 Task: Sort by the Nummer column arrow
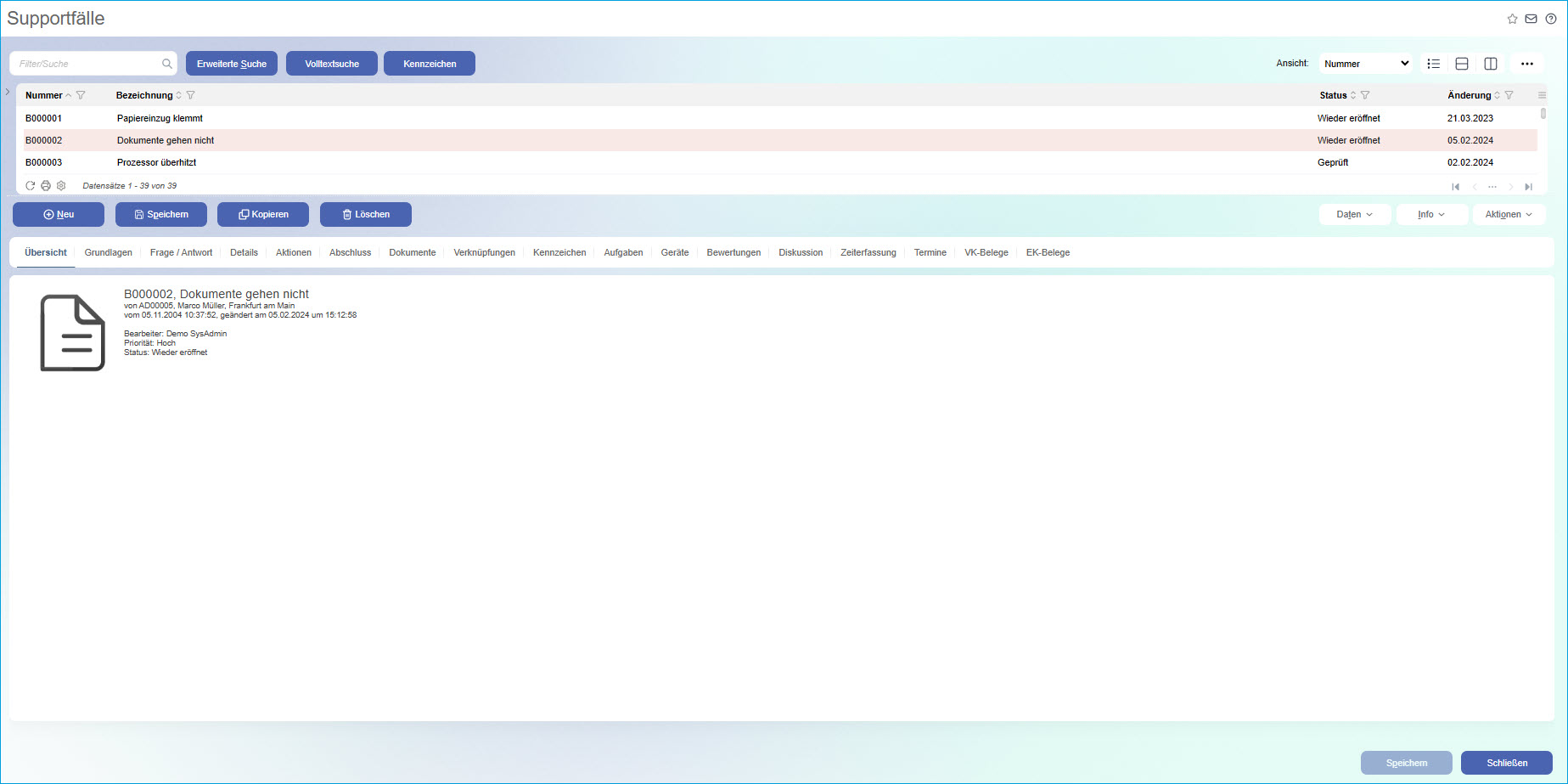coord(69,95)
